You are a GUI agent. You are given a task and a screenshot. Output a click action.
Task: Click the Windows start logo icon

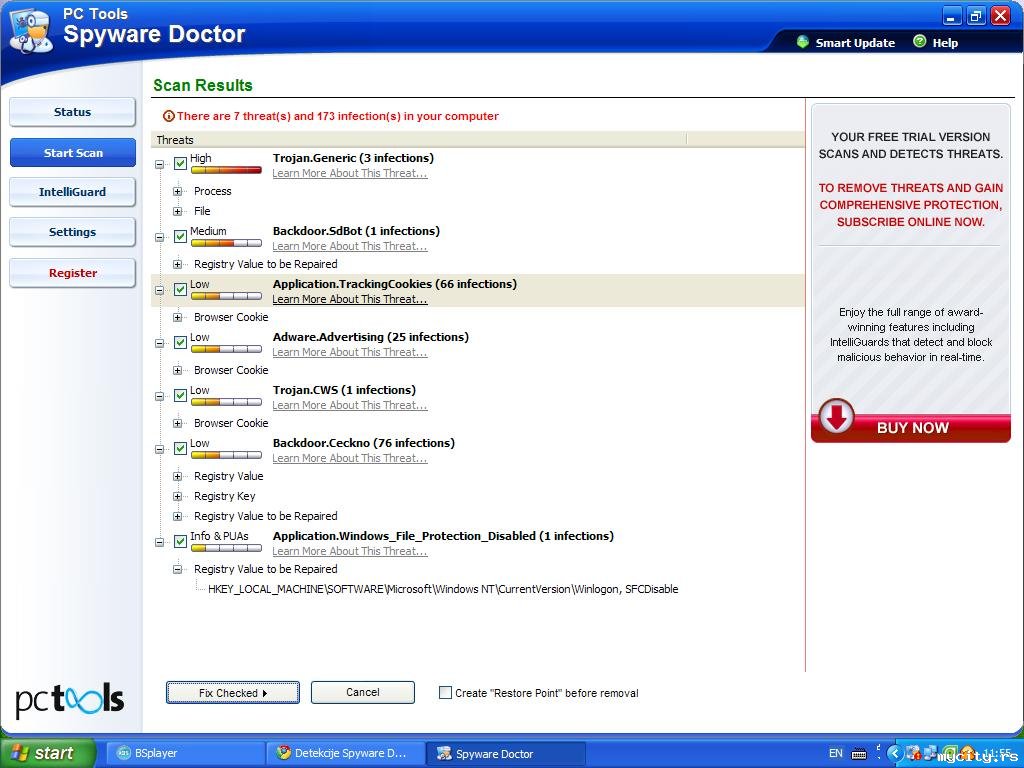tap(20, 753)
